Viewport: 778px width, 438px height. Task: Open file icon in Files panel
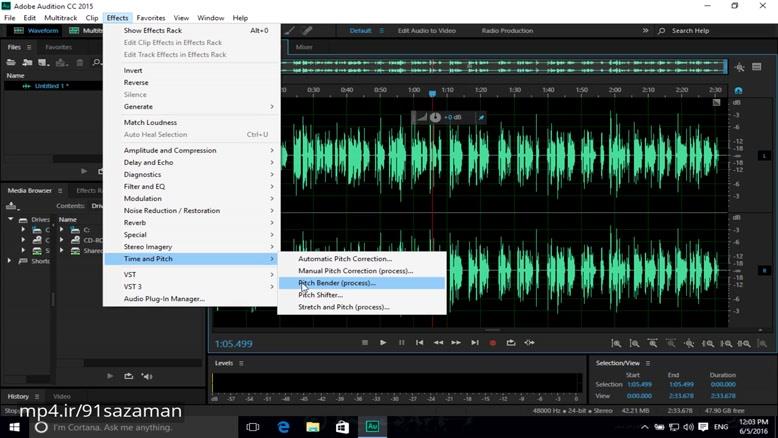tap(10, 63)
